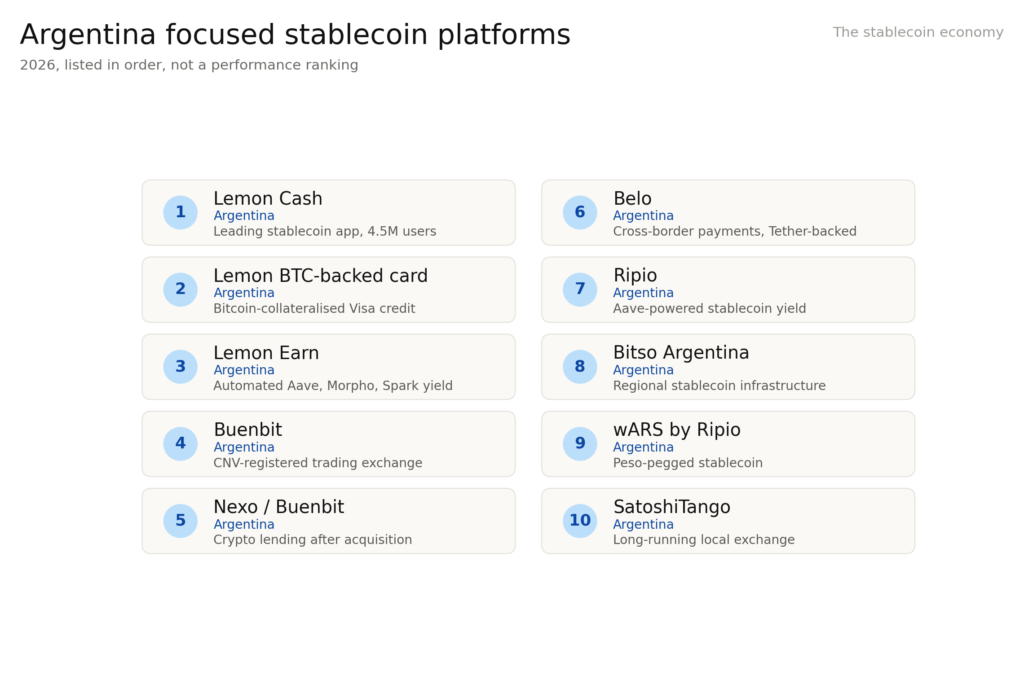Select 'Long-running local exchange' description

pos(704,540)
